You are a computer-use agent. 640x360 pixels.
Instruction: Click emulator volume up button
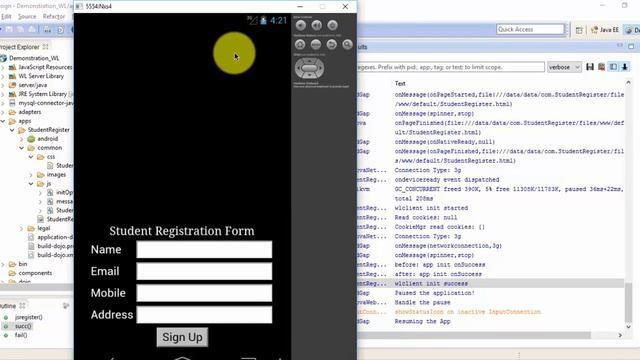[x=317, y=25]
